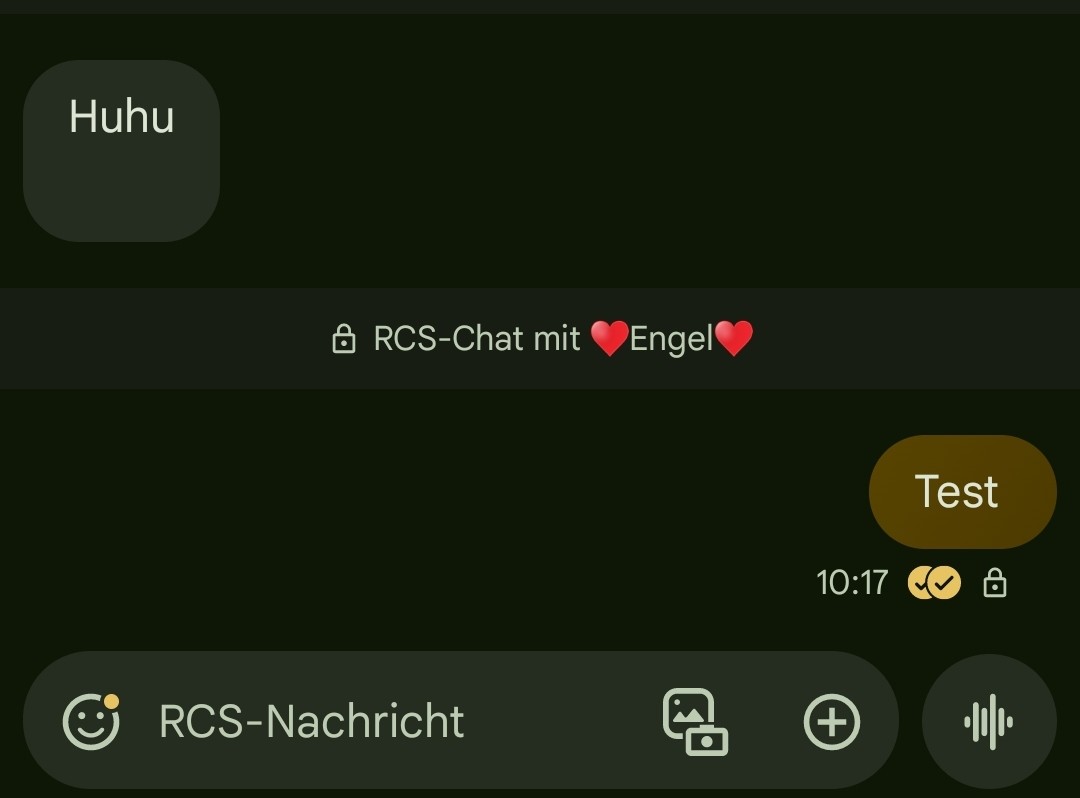Screen dimensions: 1080x798
Task: Tap the contact name Engel in the banner
Action: click(672, 339)
